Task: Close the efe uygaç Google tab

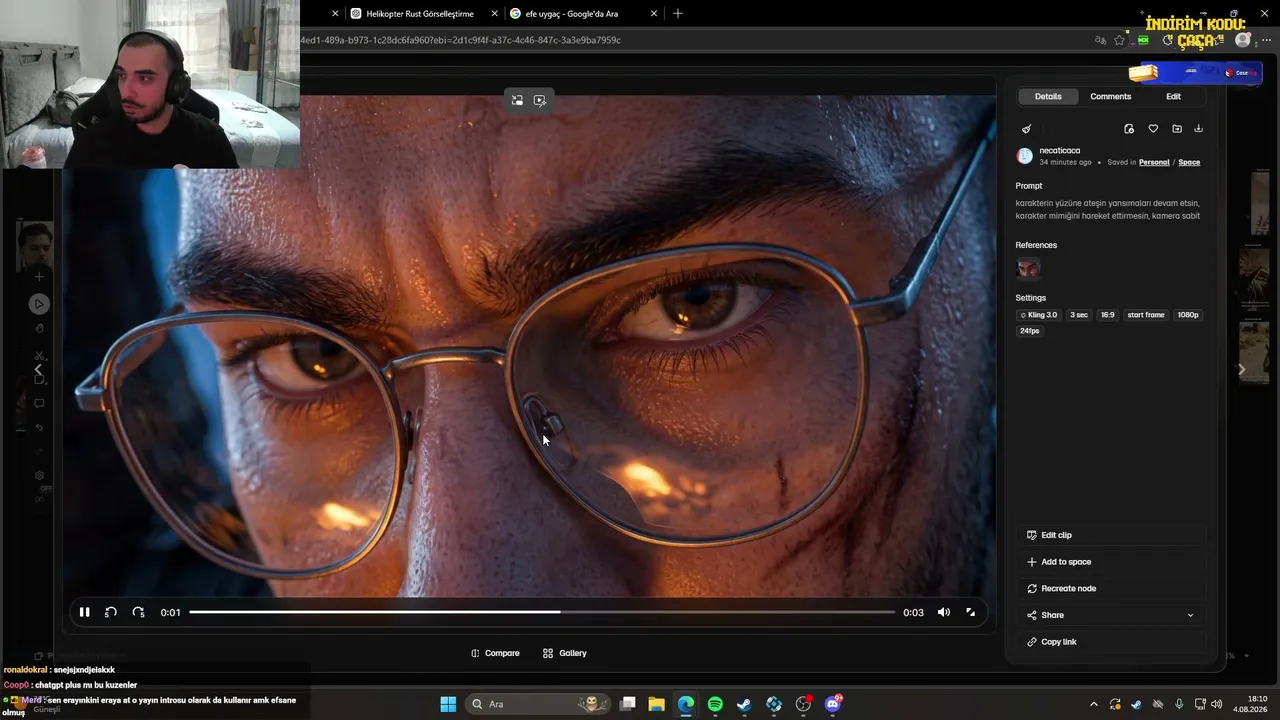Action: tap(654, 14)
